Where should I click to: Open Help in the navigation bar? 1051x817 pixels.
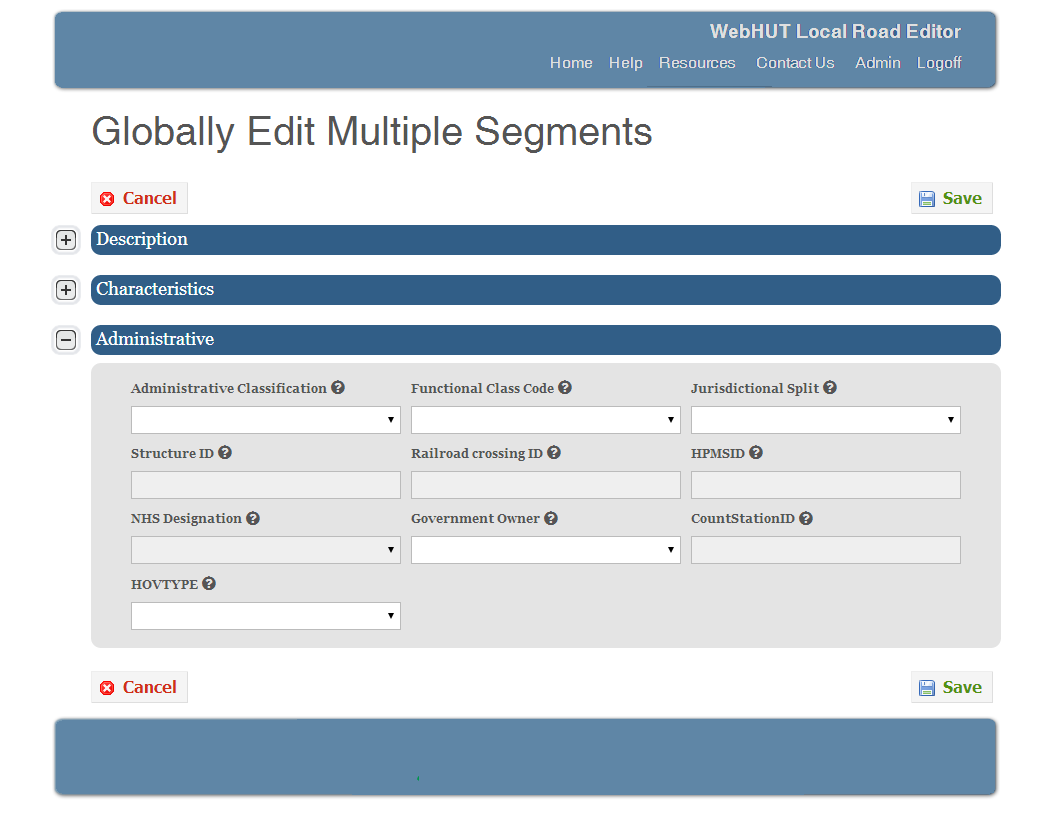(625, 63)
